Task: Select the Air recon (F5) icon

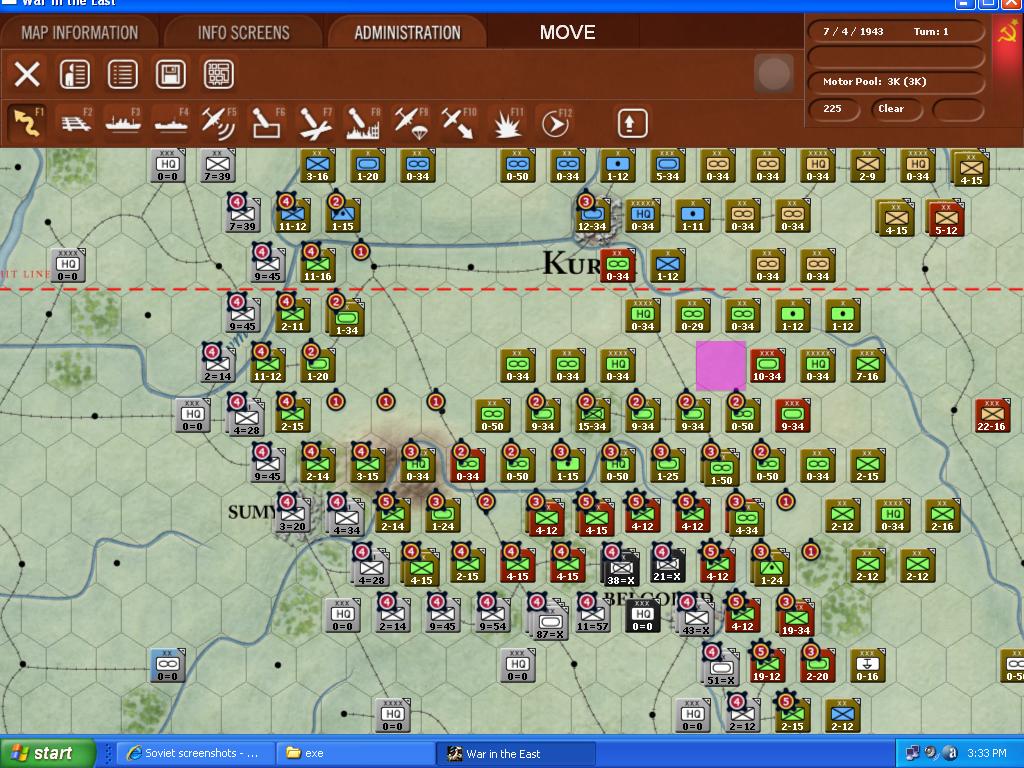Action: [x=219, y=123]
